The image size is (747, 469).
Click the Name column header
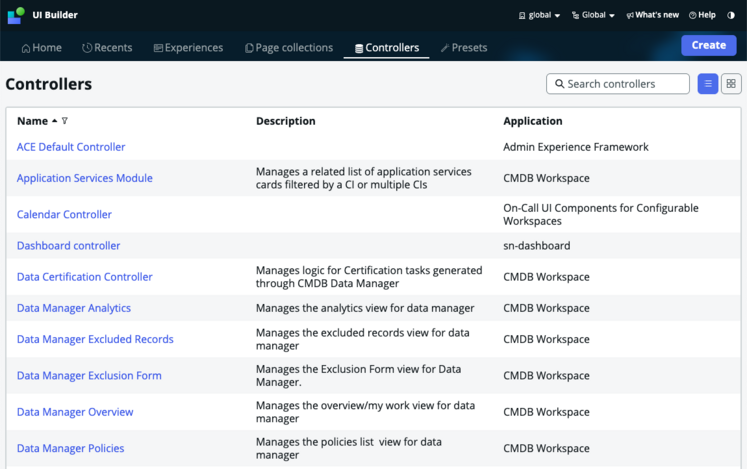pos(32,121)
